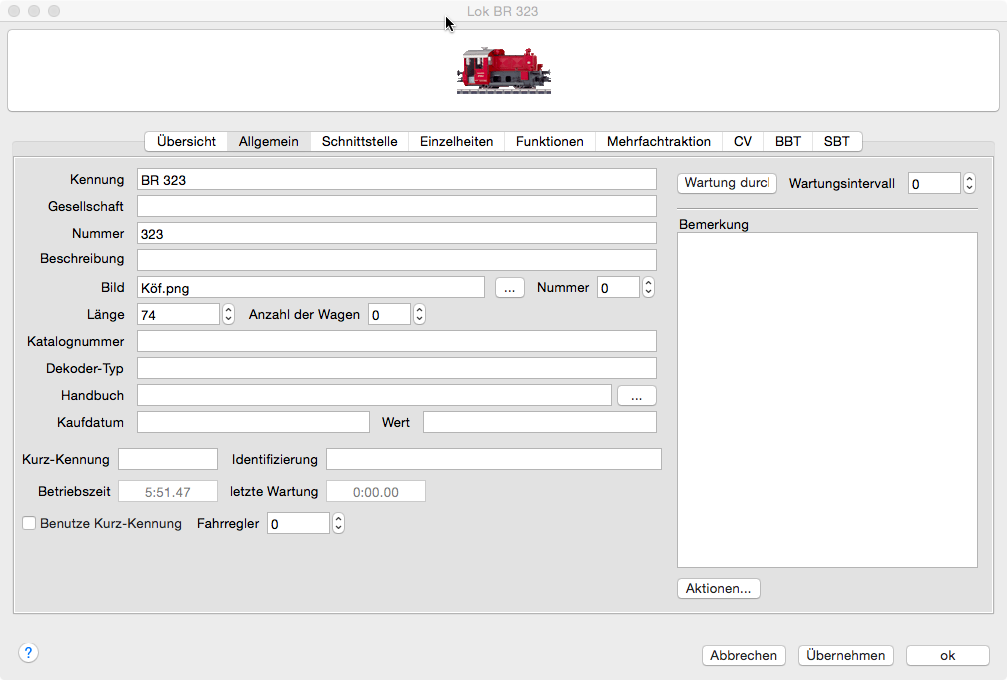Focus the Gesellschaft input field
Viewport: 1007px width, 680px height.
[396, 206]
